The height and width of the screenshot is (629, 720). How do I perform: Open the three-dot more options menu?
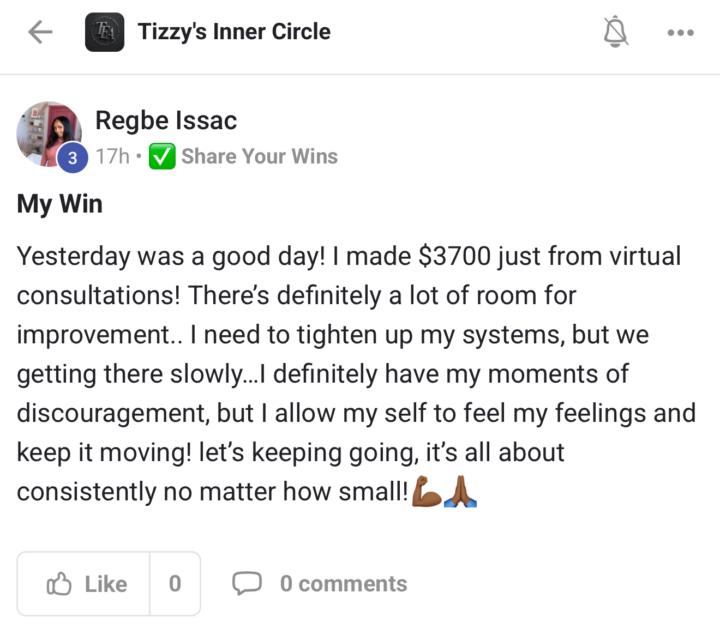[680, 33]
